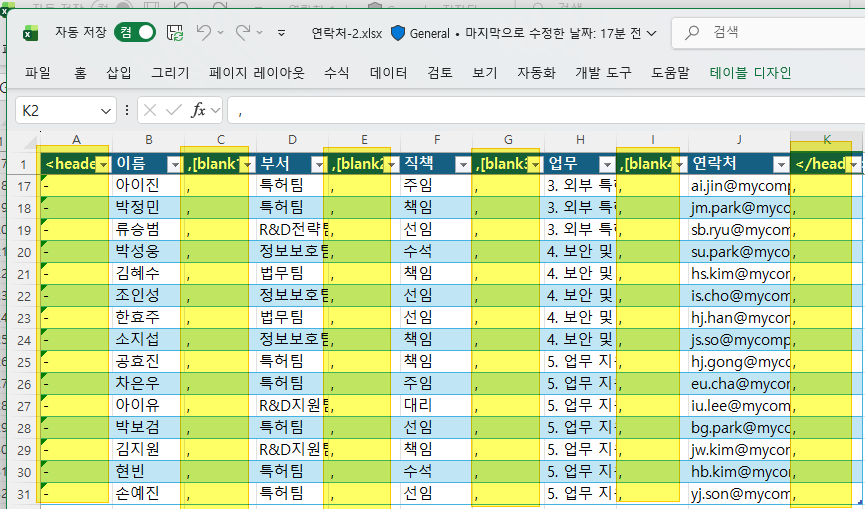Open Customize Quick Access Toolbar dropdown
Image resolution: width=865 pixels, height=509 pixels.
click(281, 33)
